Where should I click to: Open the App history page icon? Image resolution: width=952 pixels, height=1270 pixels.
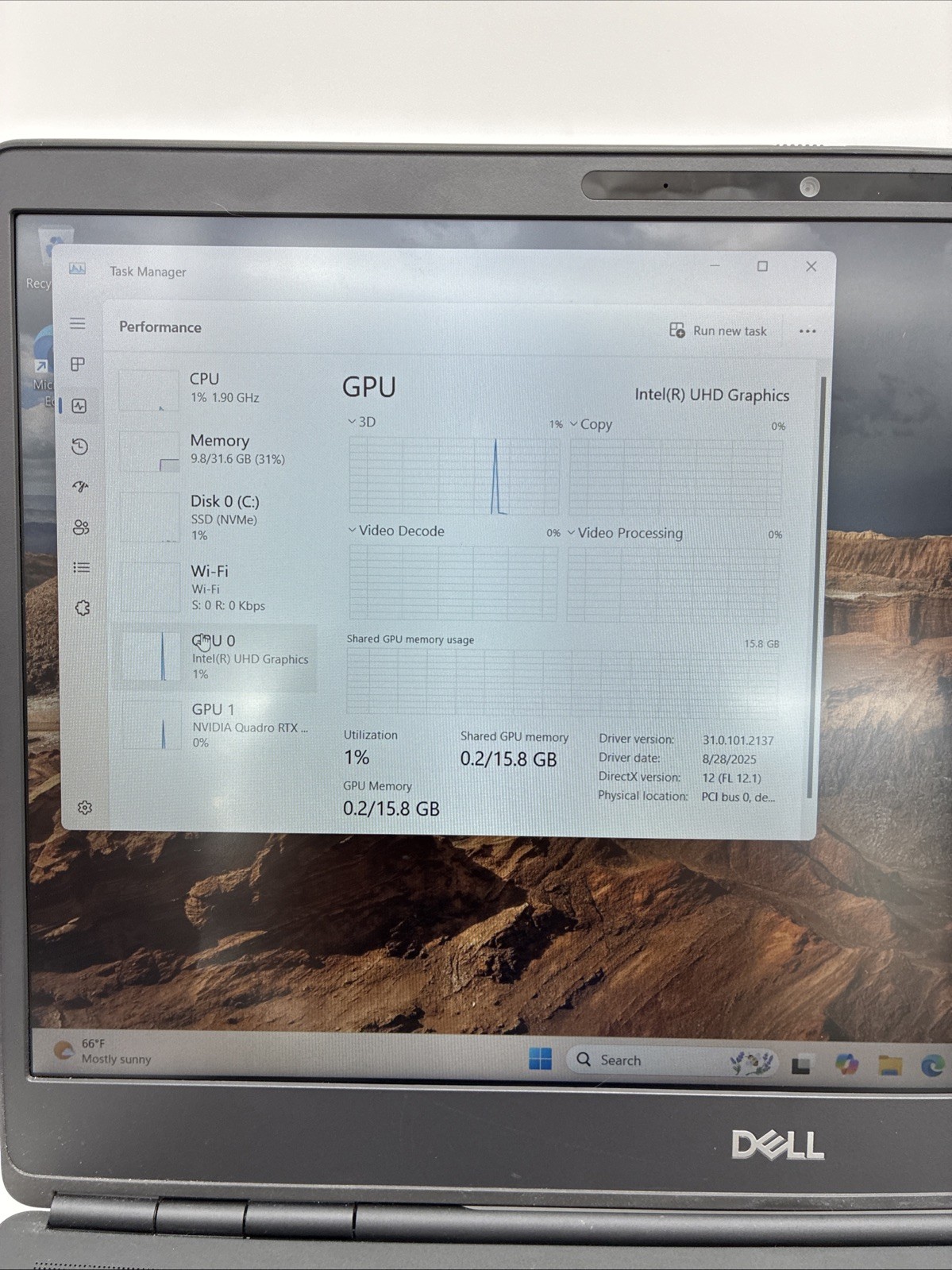(x=79, y=446)
